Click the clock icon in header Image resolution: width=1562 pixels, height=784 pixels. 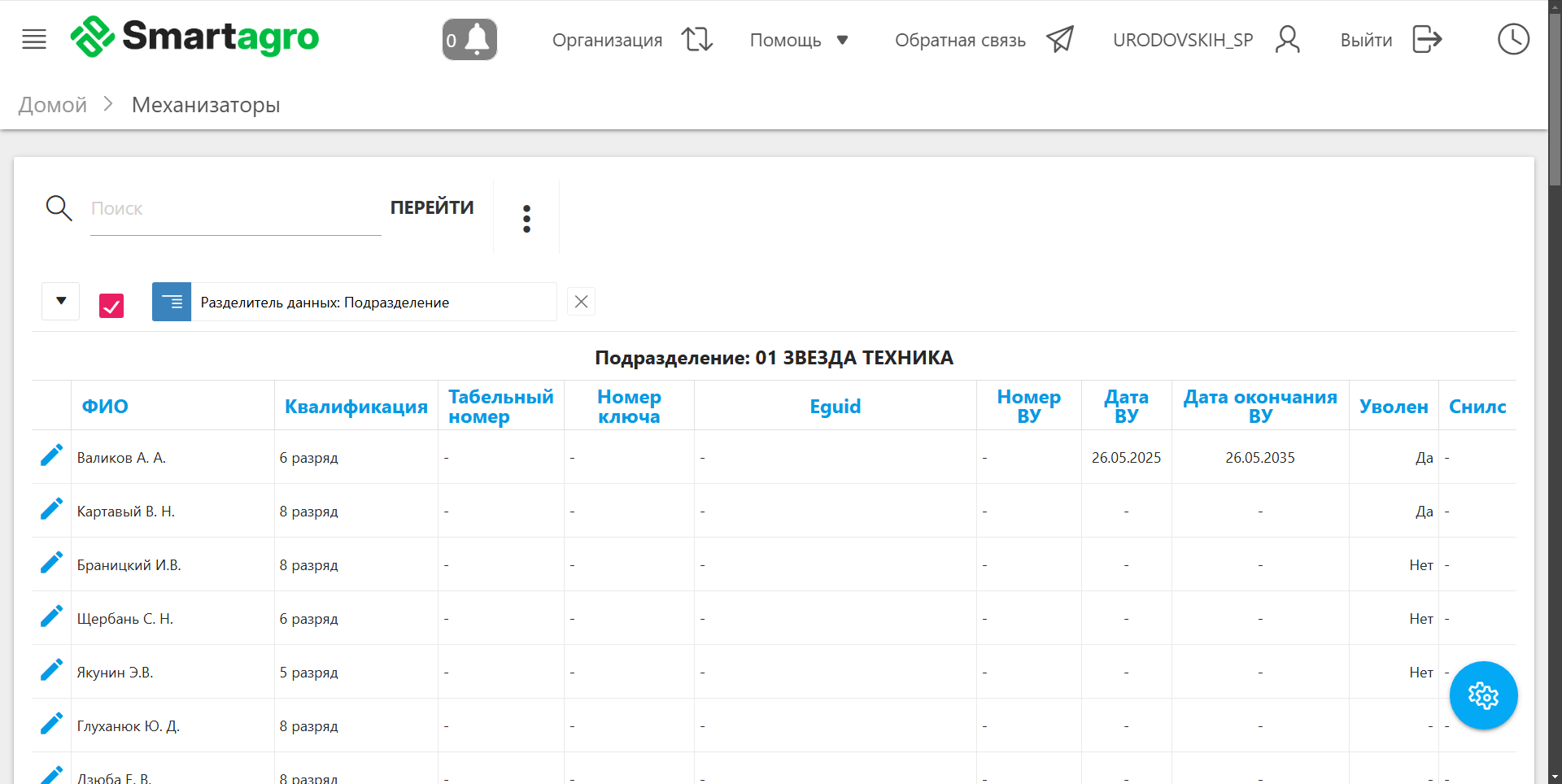[1513, 39]
